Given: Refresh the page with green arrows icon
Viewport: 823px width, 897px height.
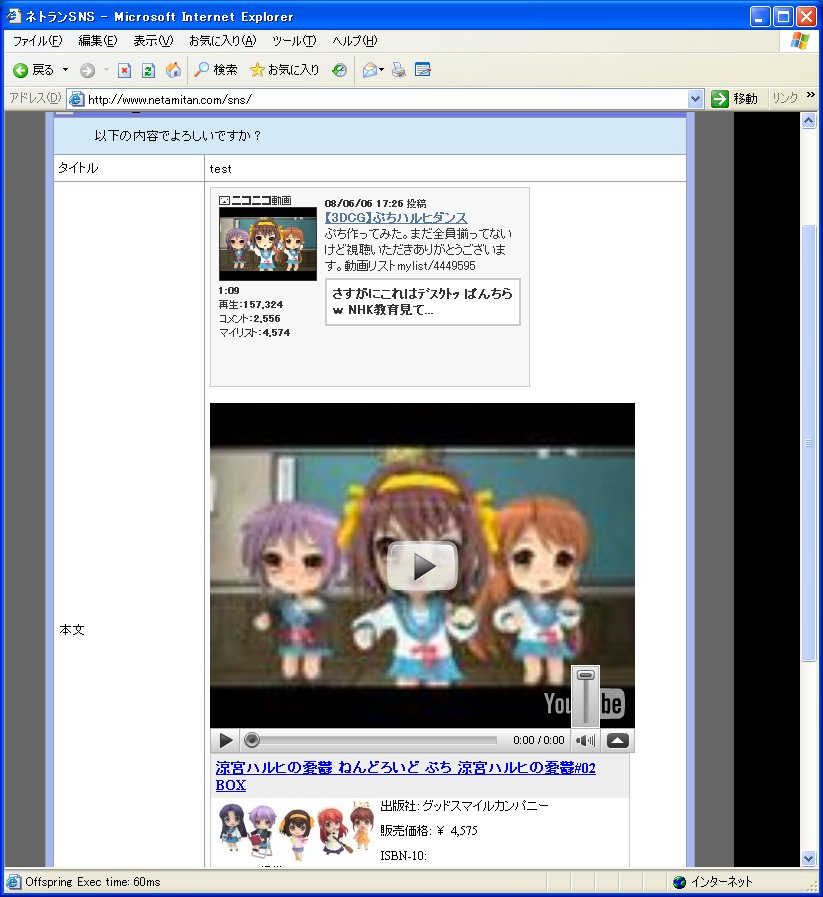Looking at the screenshot, I should click(x=148, y=70).
